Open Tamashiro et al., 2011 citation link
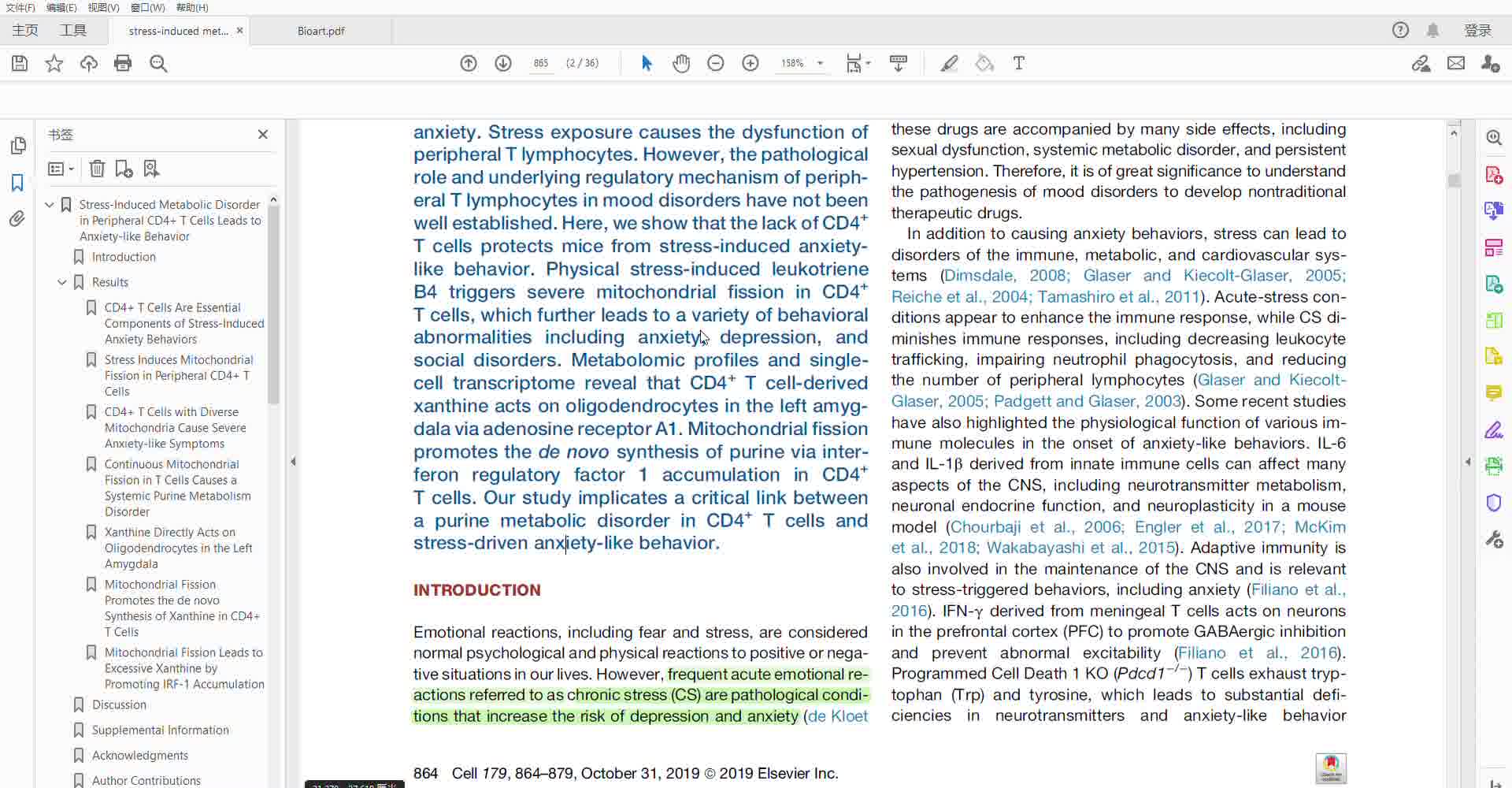This screenshot has width=1512, height=788. pos(1117,297)
